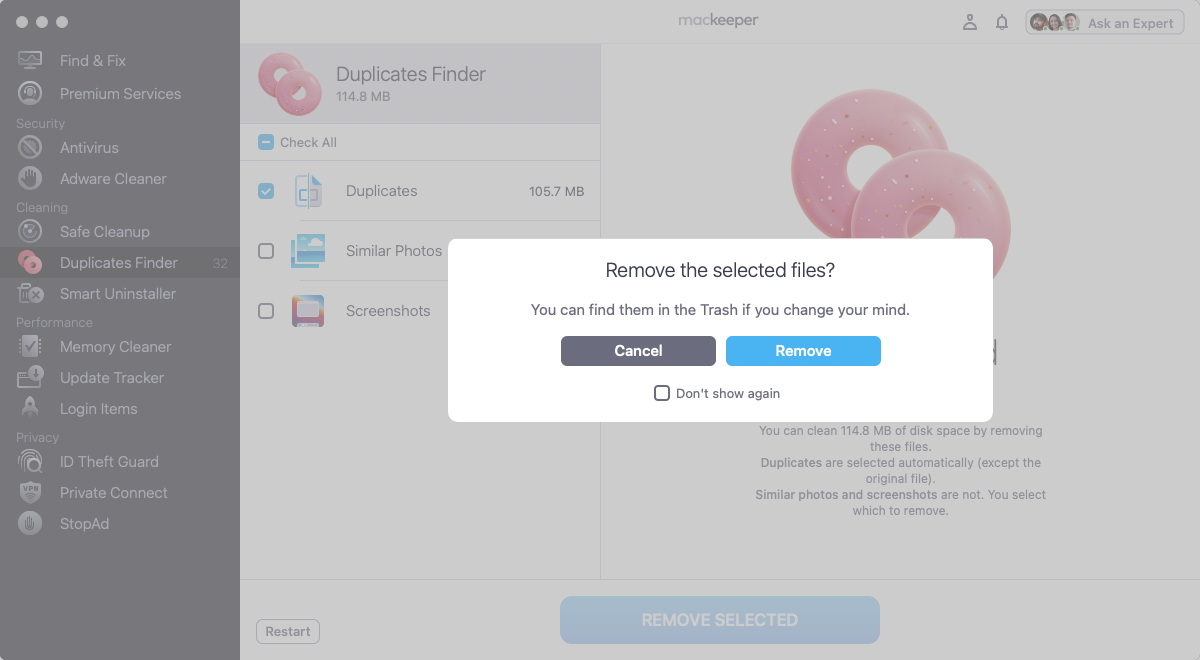Uncheck the Duplicates checkbox
1200x660 pixels.
(x=266, y=191)
